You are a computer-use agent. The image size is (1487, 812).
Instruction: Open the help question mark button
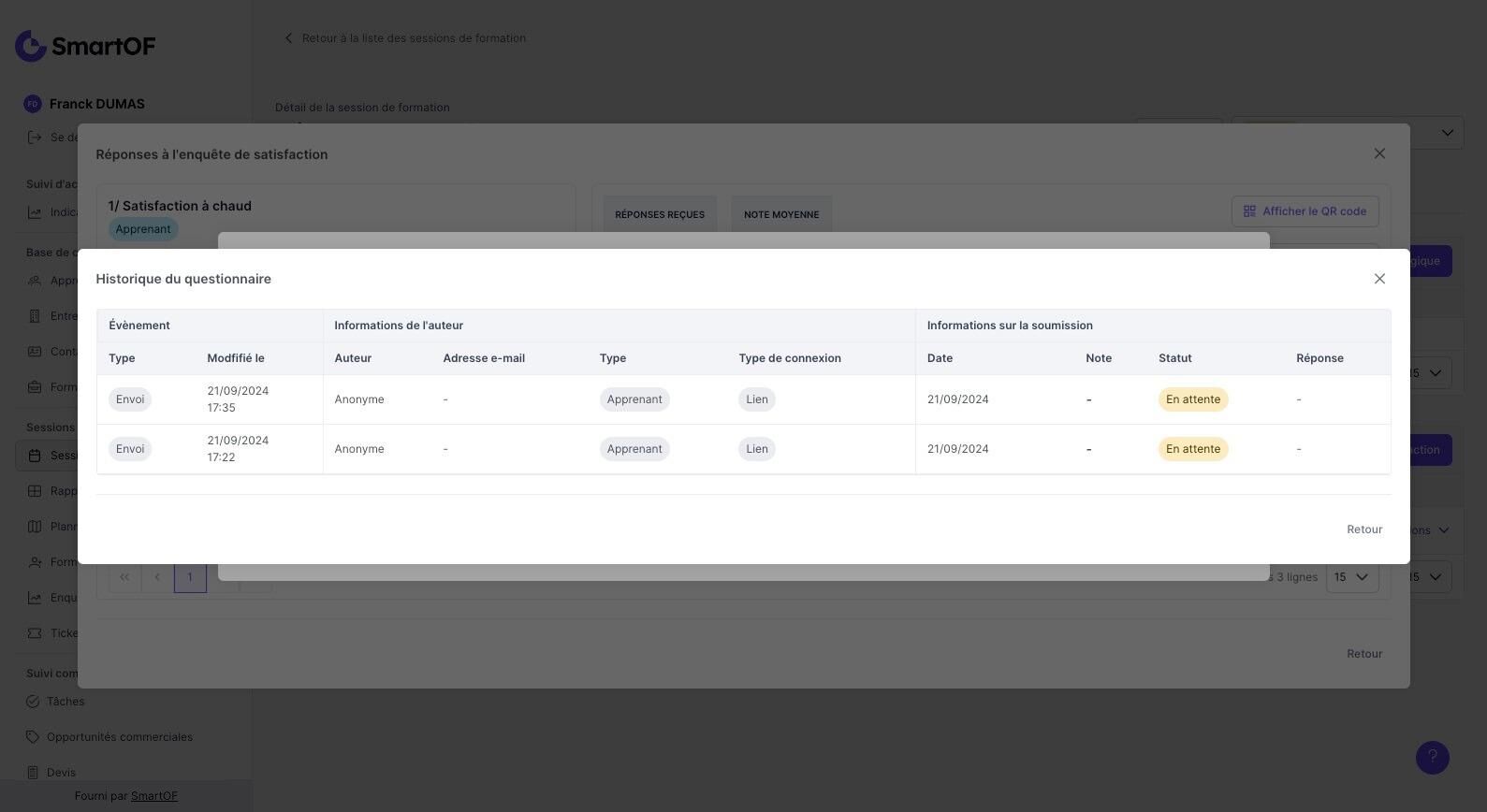tap(1433, 758)
